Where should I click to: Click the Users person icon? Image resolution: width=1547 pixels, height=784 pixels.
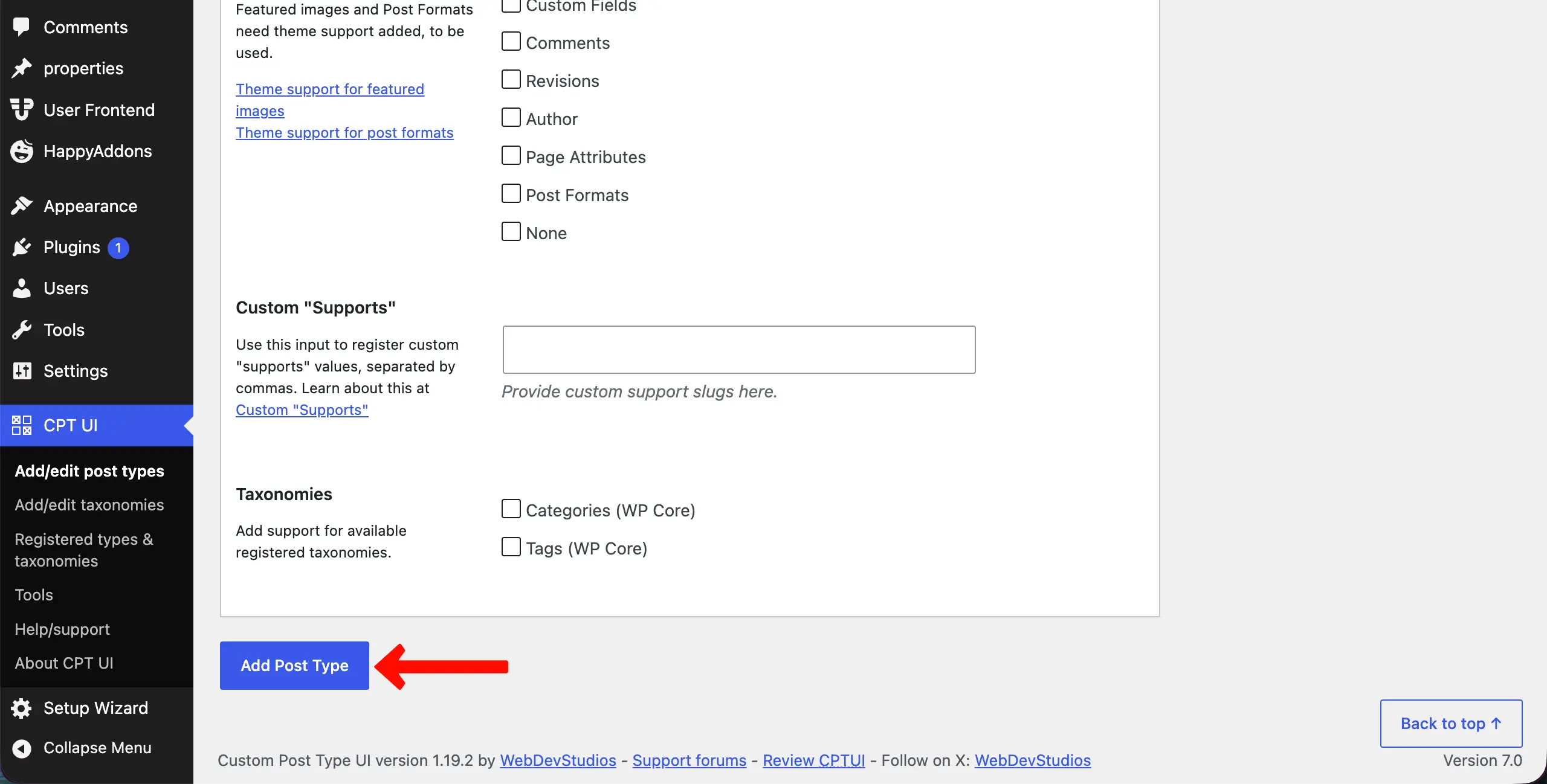(22, 288)
